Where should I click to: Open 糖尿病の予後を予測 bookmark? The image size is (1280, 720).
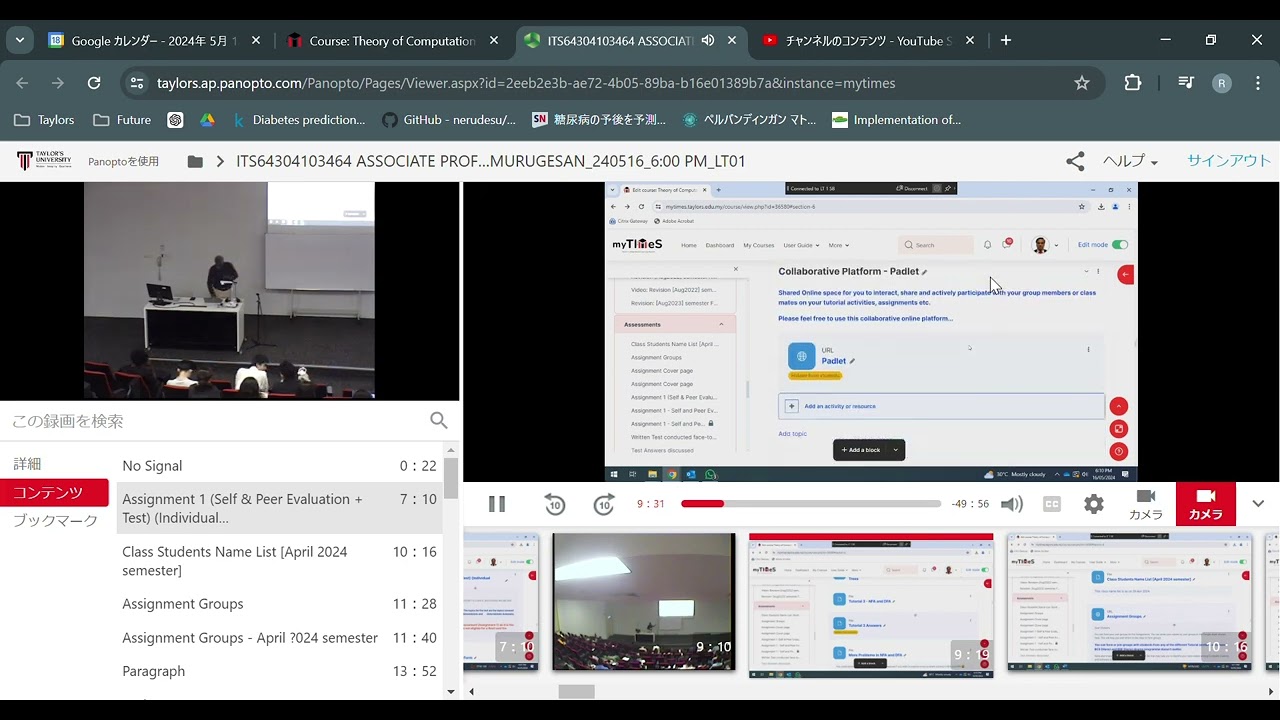pyautogui.click(x=599, y=120)
